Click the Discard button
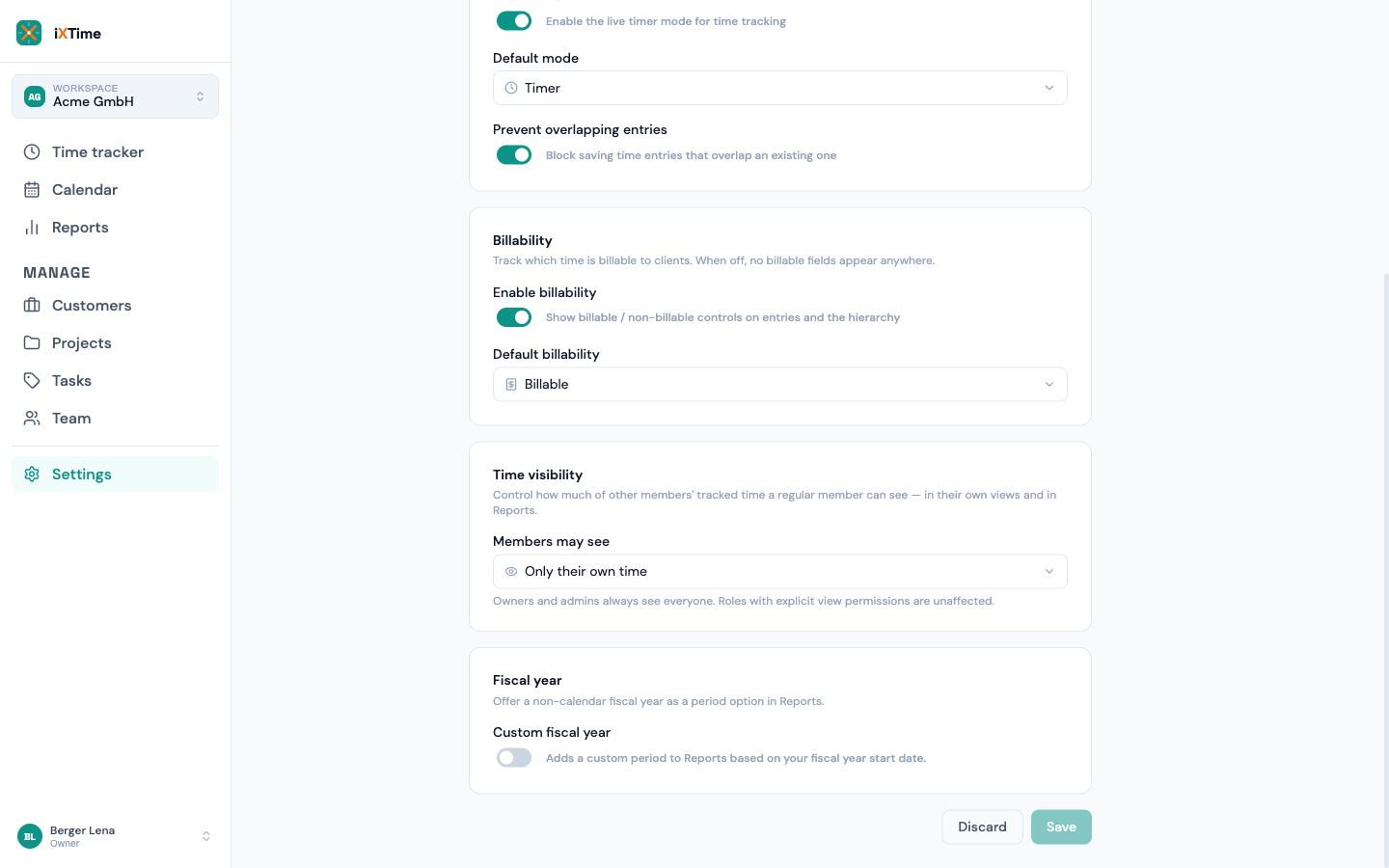This screenshot has height=868, width=1389. 982,827
